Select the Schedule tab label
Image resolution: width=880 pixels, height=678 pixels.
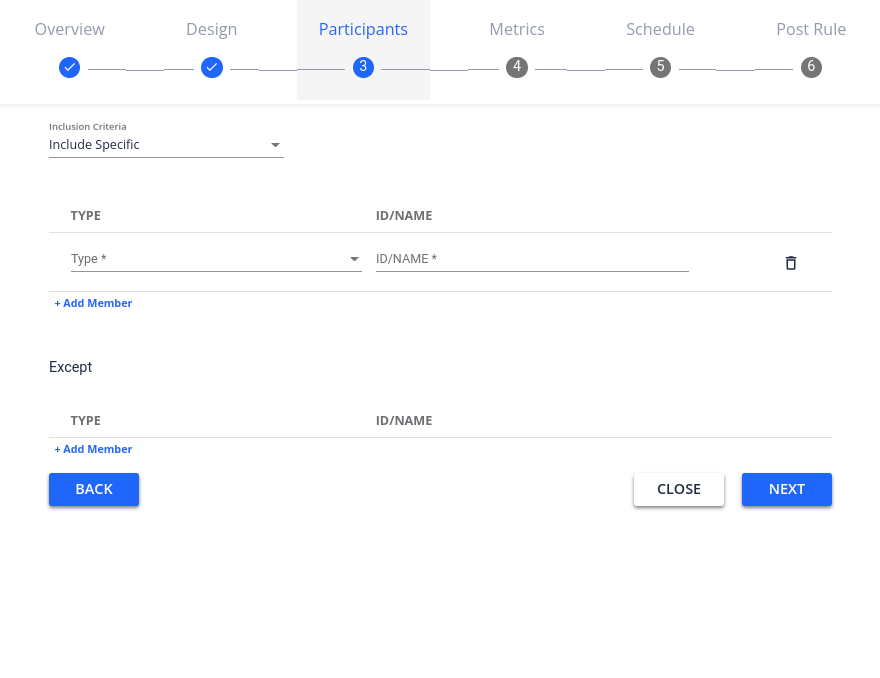click(660, 29)
